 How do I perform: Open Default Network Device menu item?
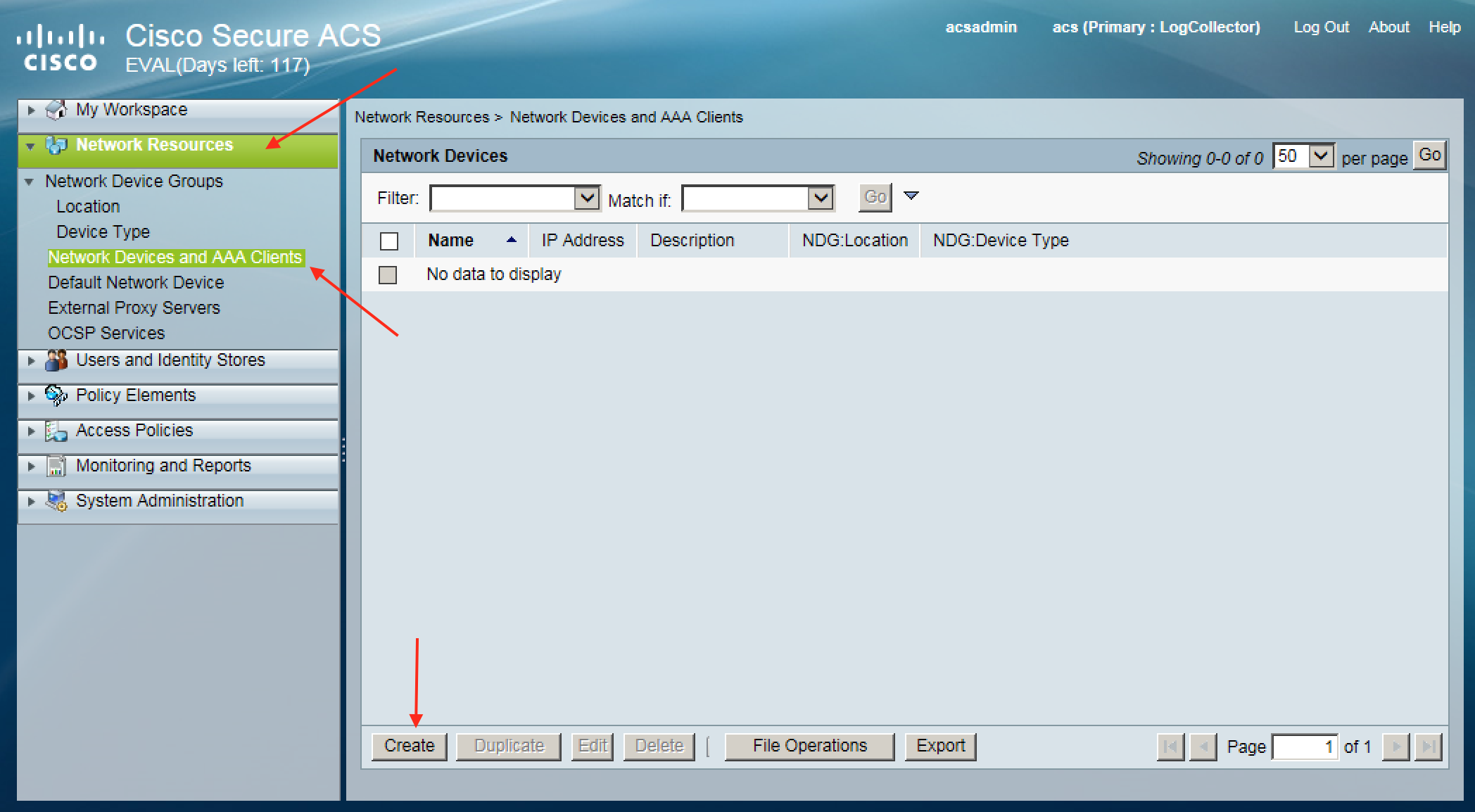pos(136,282)
